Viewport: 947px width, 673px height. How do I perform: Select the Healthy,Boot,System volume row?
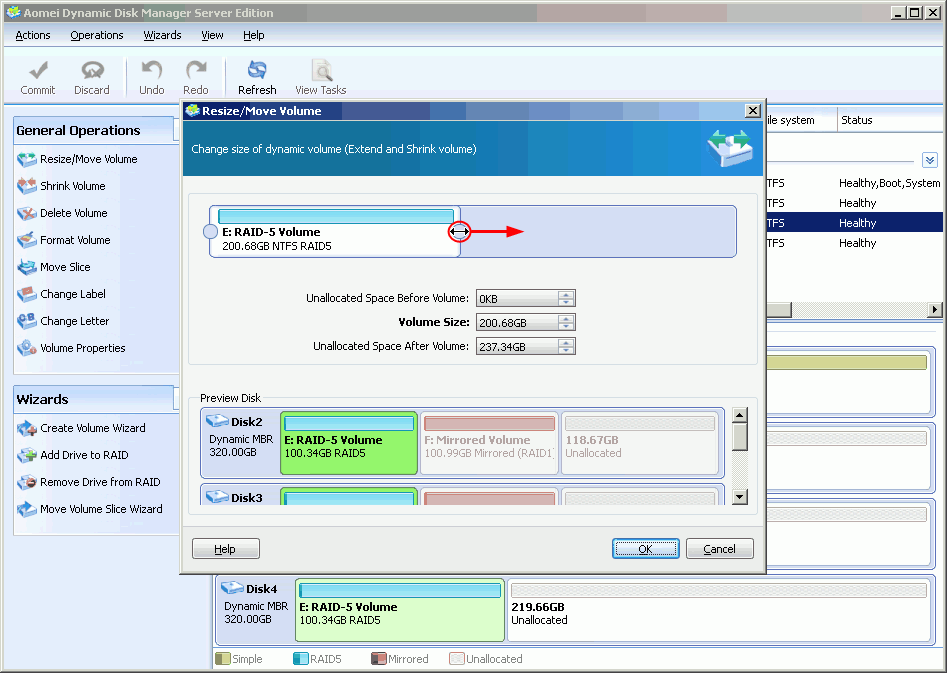tap(855, 183)
